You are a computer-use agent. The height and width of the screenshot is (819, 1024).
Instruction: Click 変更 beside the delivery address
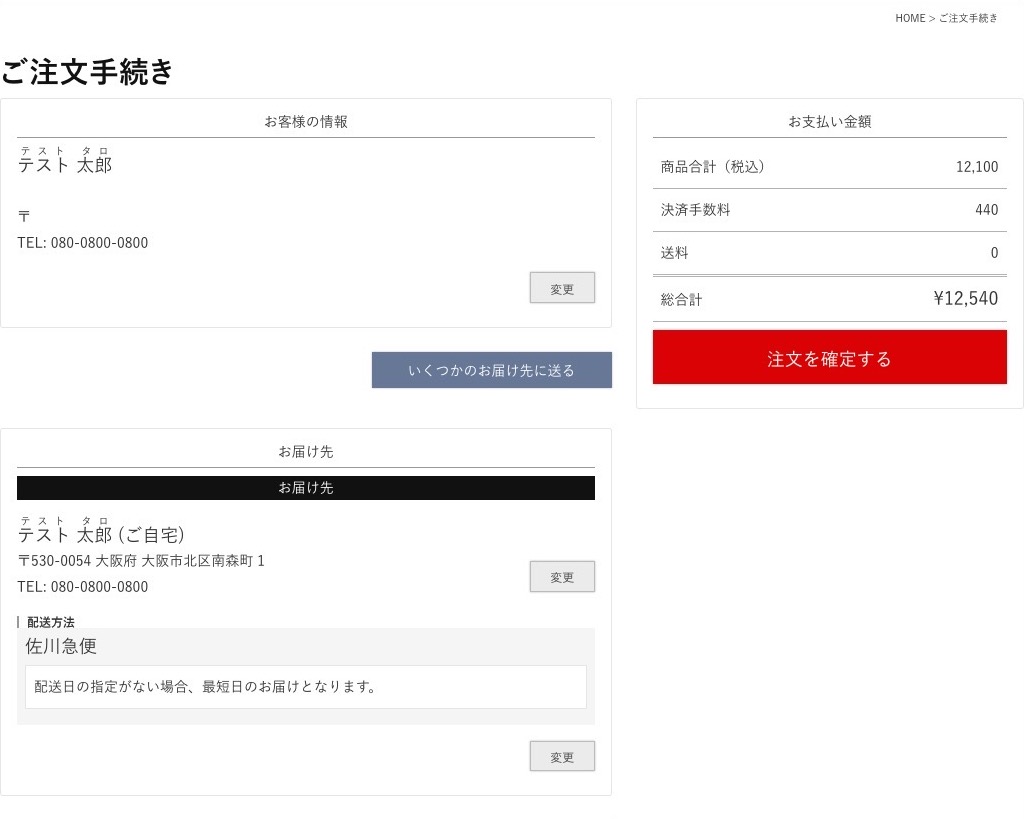(562, 577)
